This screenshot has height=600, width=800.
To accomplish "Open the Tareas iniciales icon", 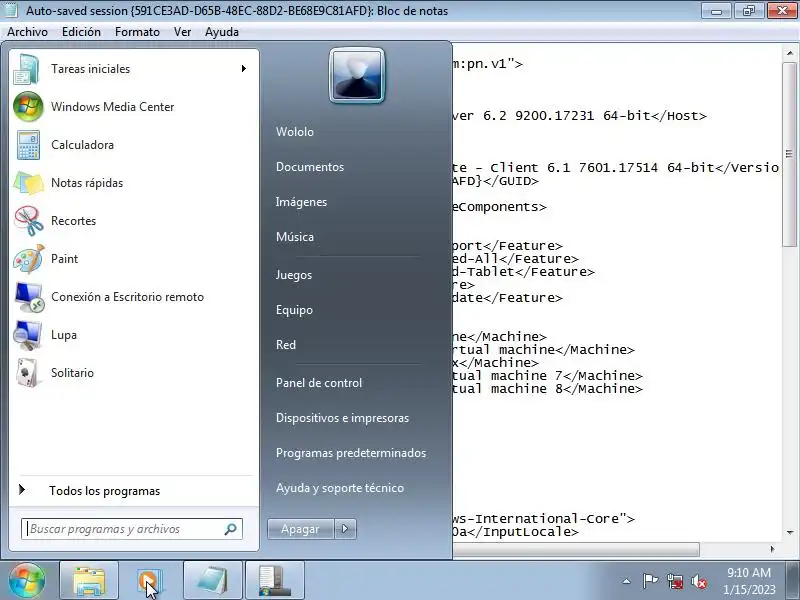I will (x=28, y=69).
